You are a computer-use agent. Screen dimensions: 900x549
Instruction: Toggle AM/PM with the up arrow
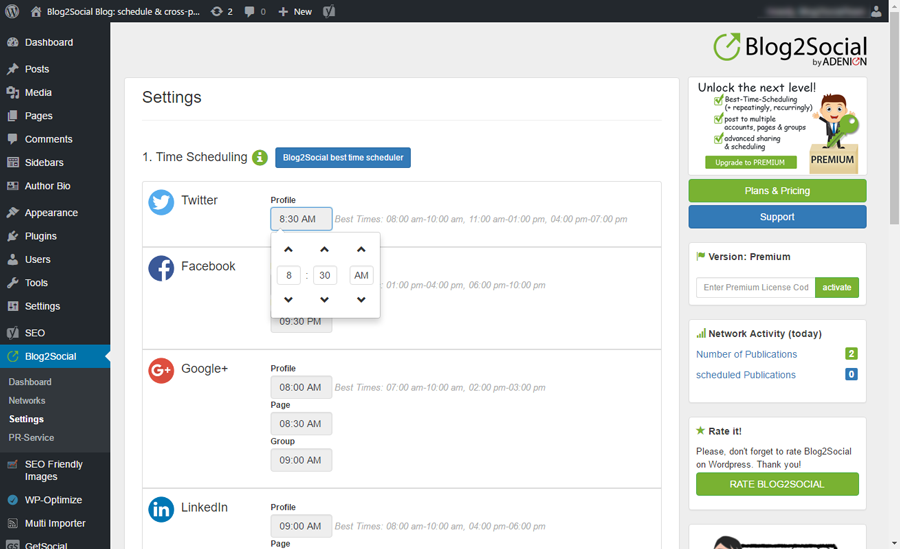pos(361,249)
